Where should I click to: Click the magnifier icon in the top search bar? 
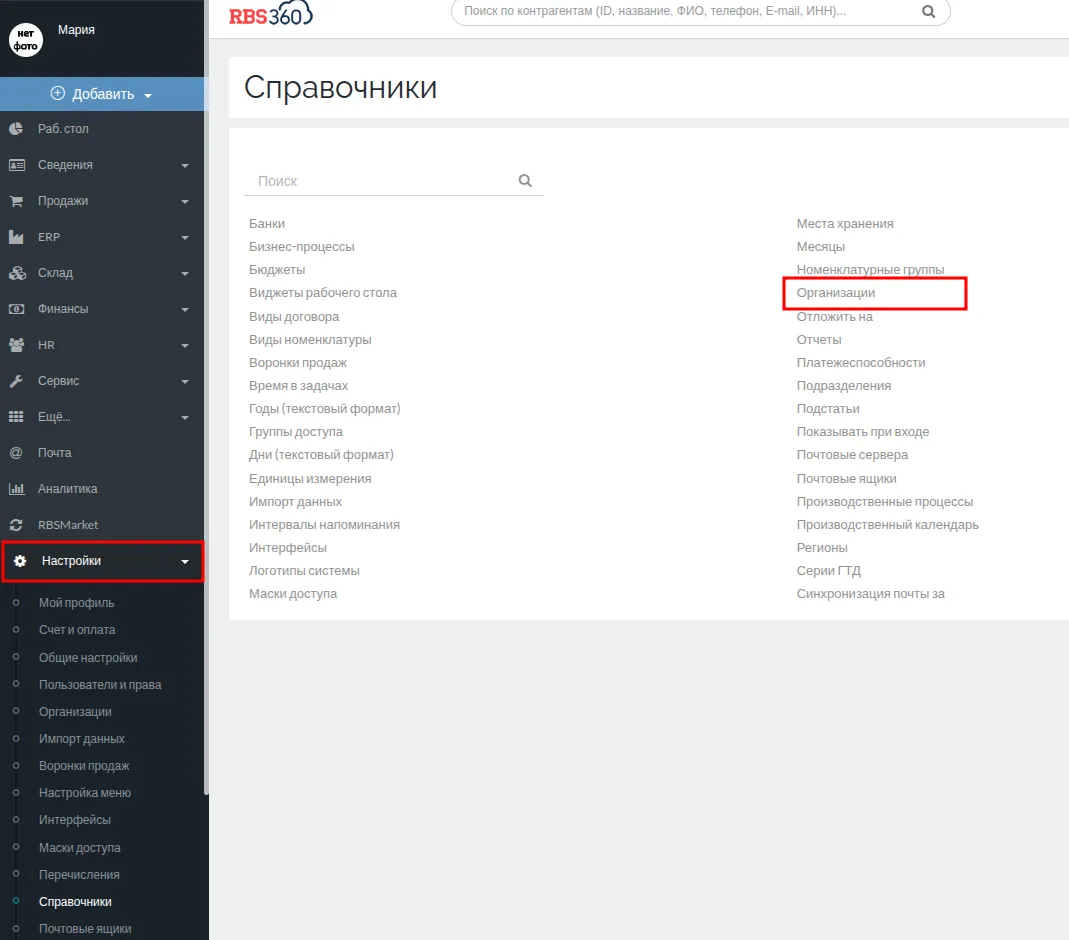[928, 12]
